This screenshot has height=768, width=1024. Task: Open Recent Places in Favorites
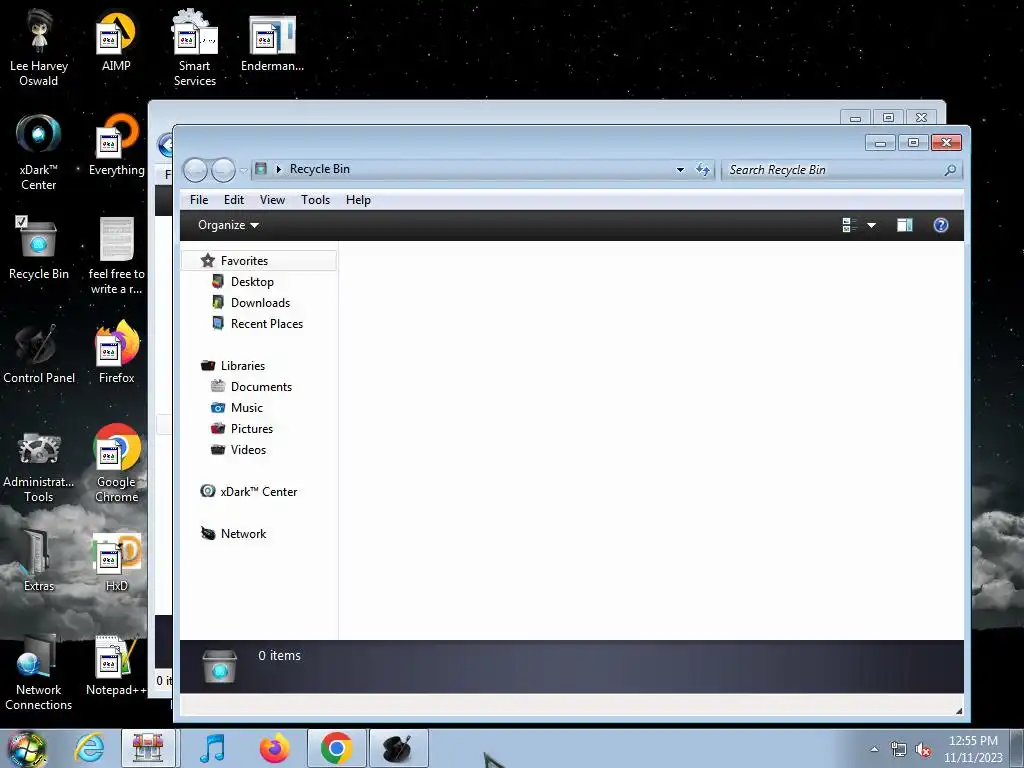266,323
